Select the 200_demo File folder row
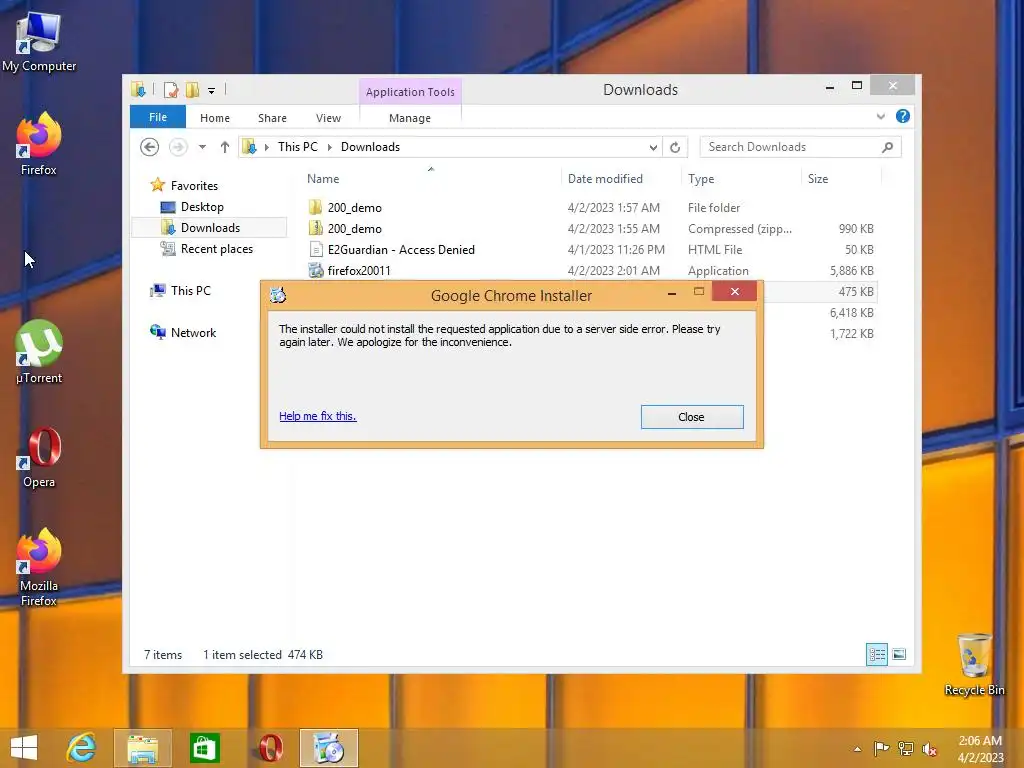This screenshot has height=768, width=1024. pos(590,208)
